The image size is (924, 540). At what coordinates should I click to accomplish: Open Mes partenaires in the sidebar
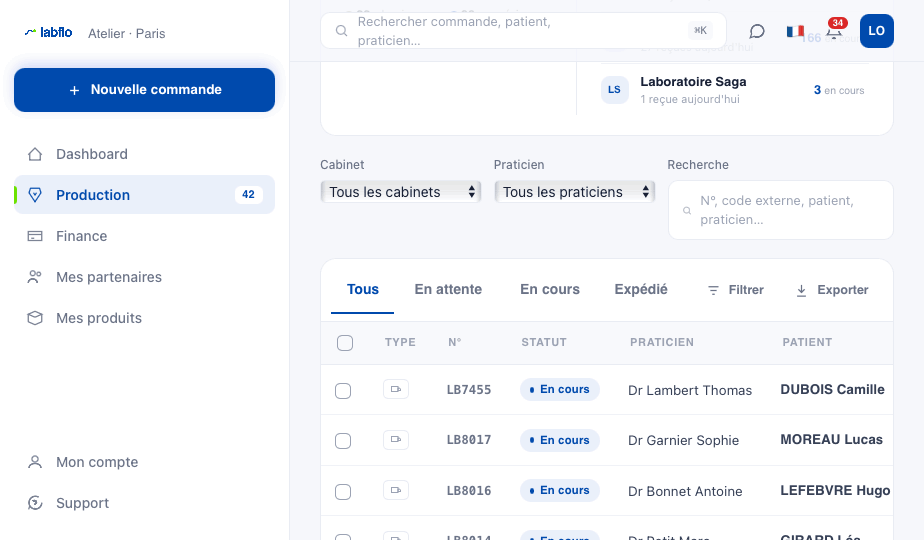144,277
